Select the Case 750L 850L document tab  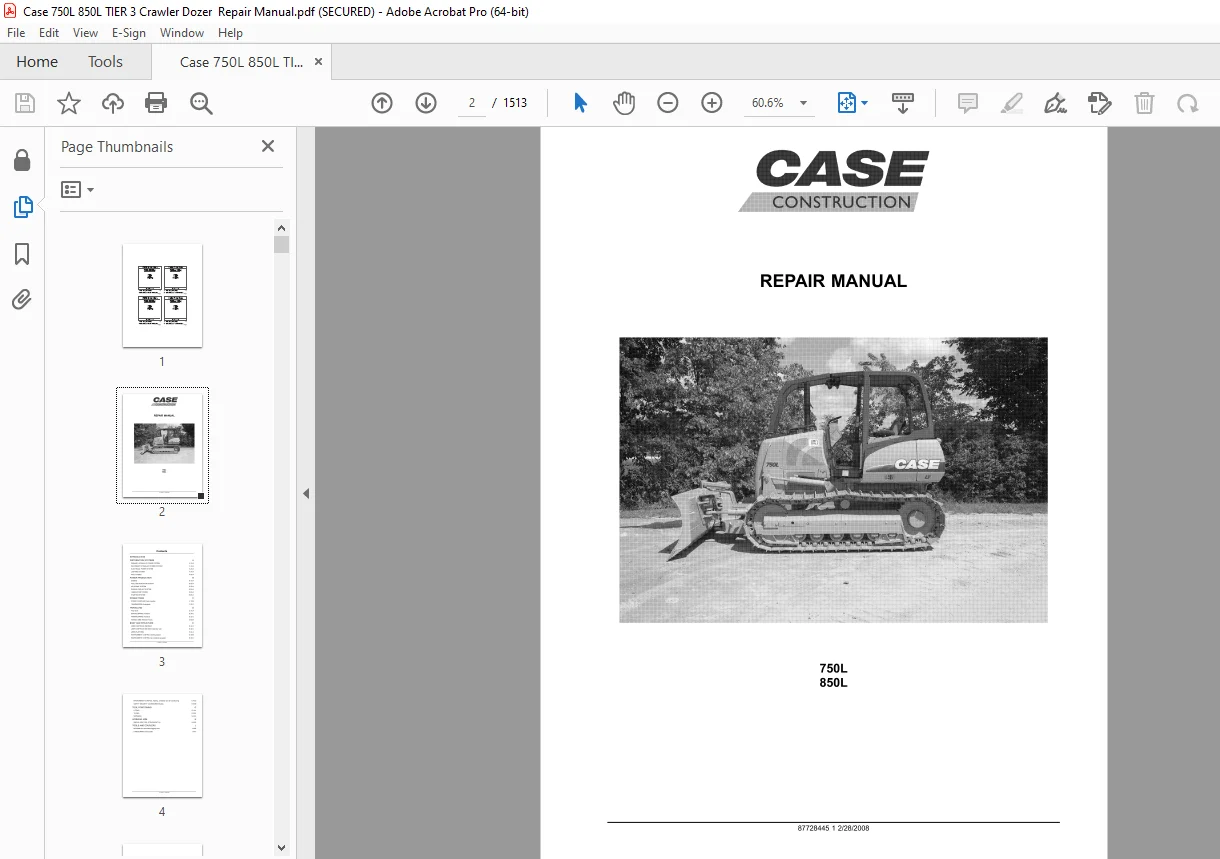tap(241, 62)
